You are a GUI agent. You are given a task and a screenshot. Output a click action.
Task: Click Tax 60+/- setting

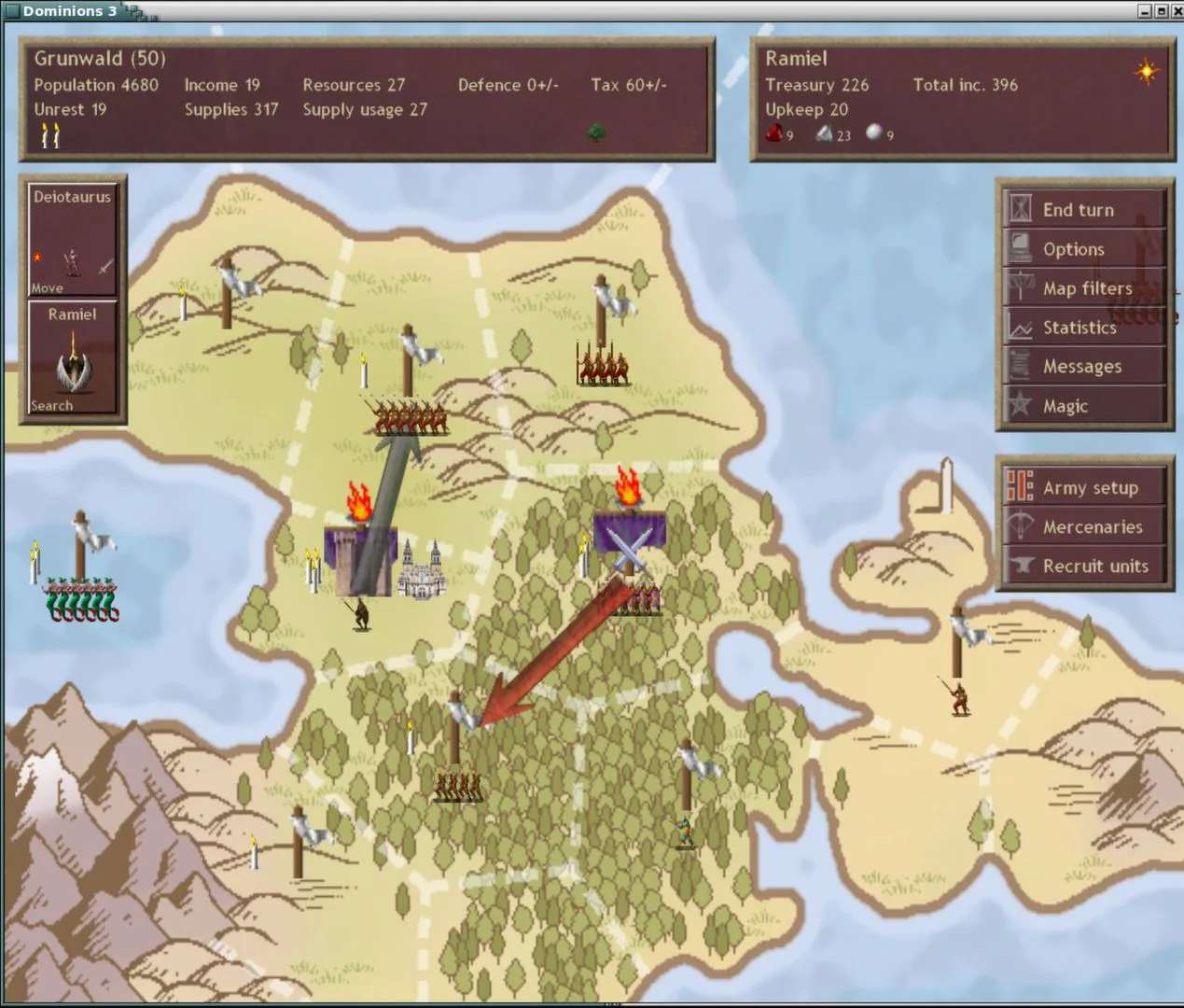(628, 85)
